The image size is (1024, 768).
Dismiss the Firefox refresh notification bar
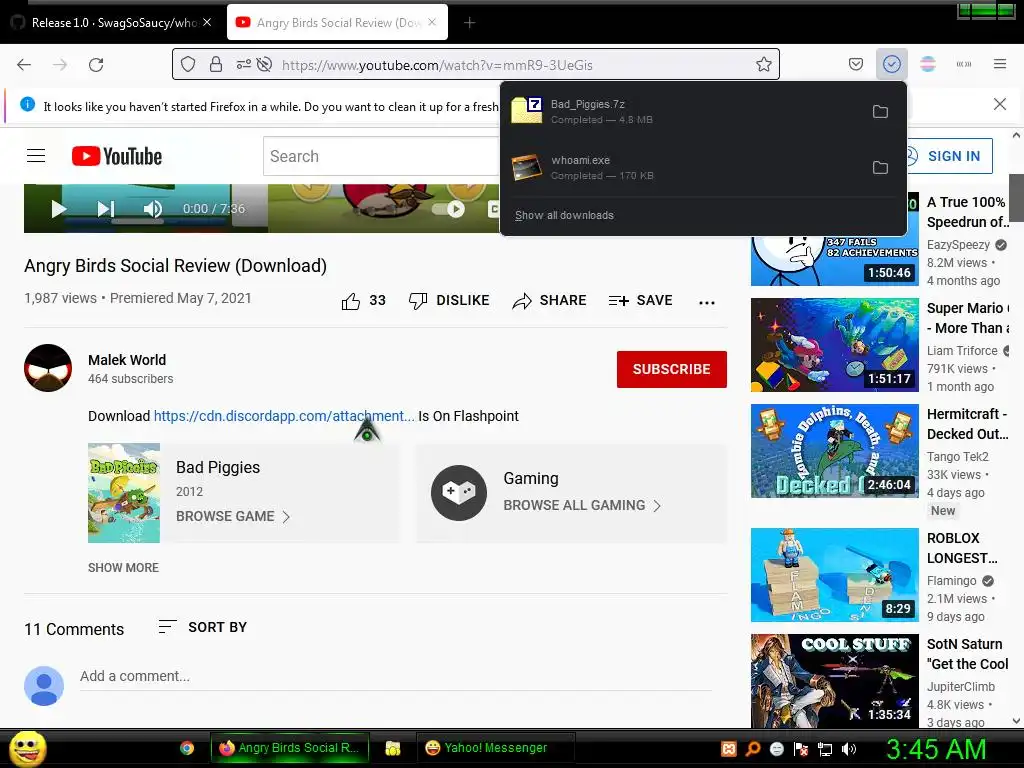pyautogui.click(x=1000, y=104)
